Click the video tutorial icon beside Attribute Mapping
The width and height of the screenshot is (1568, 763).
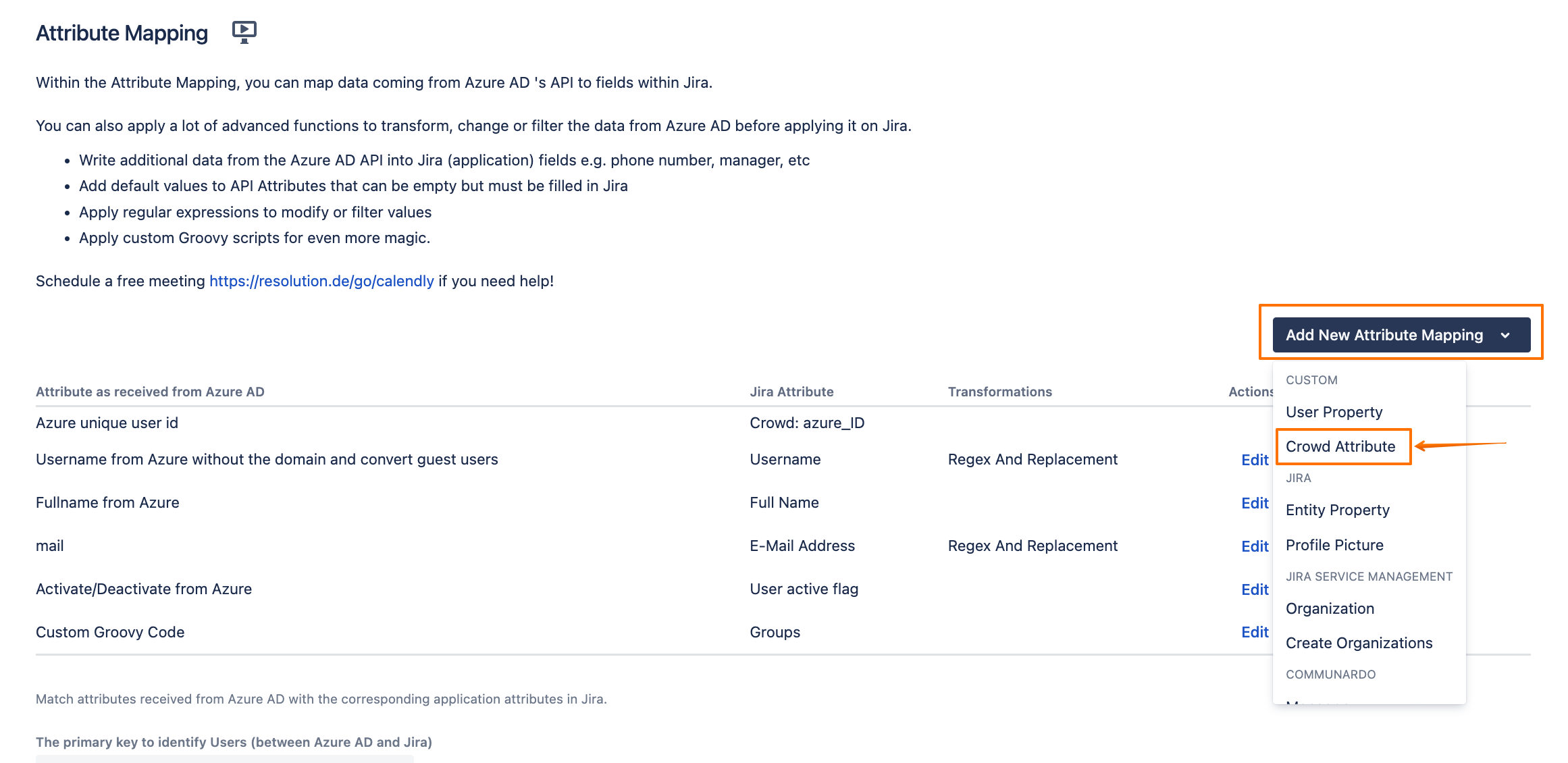(x=244, y=32)
